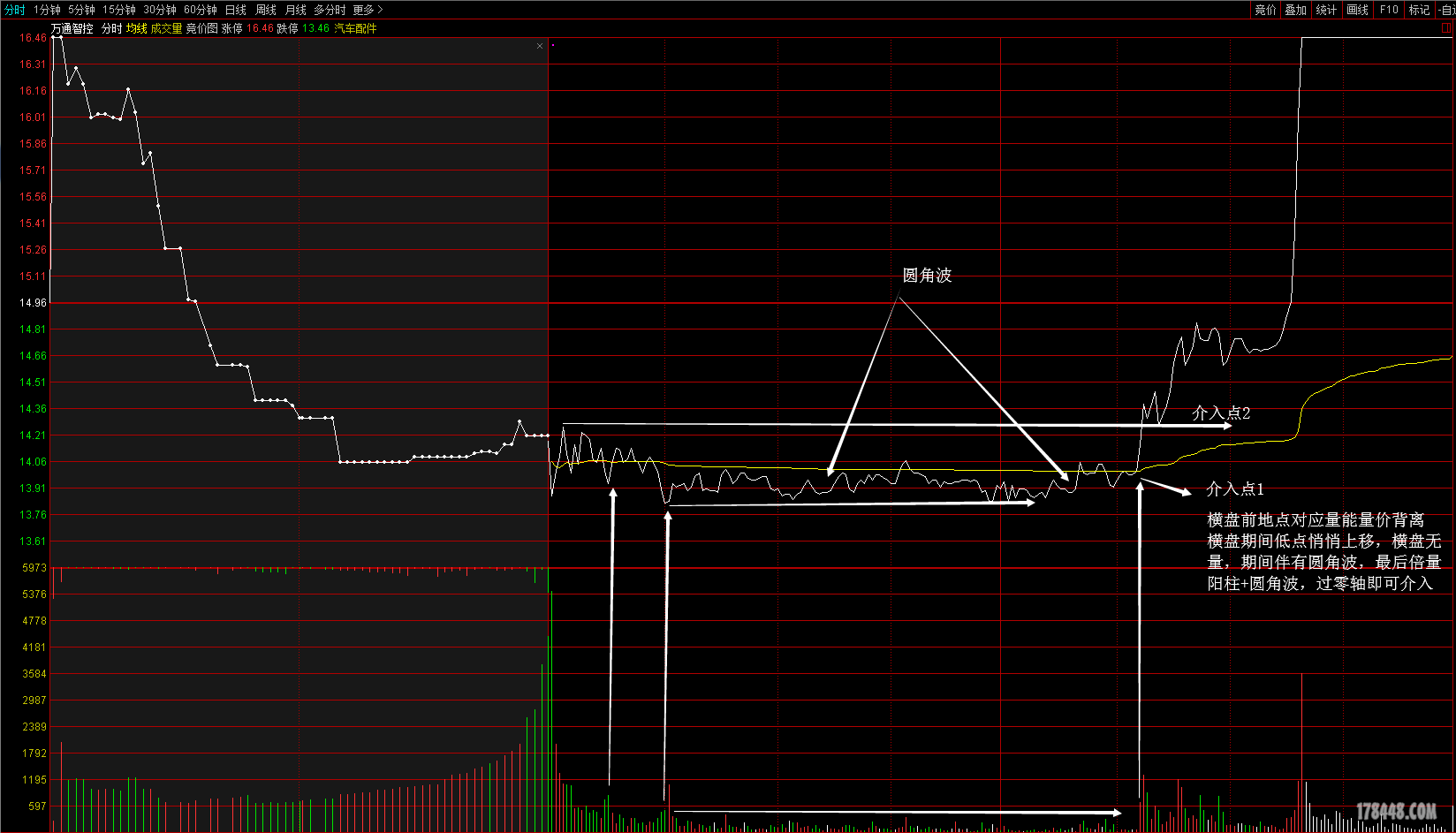Image resolution: width=1456 pixels, height=833 pixels.
Task: Select the 15分钟 period tab
Action: click(x=119, y=10)
